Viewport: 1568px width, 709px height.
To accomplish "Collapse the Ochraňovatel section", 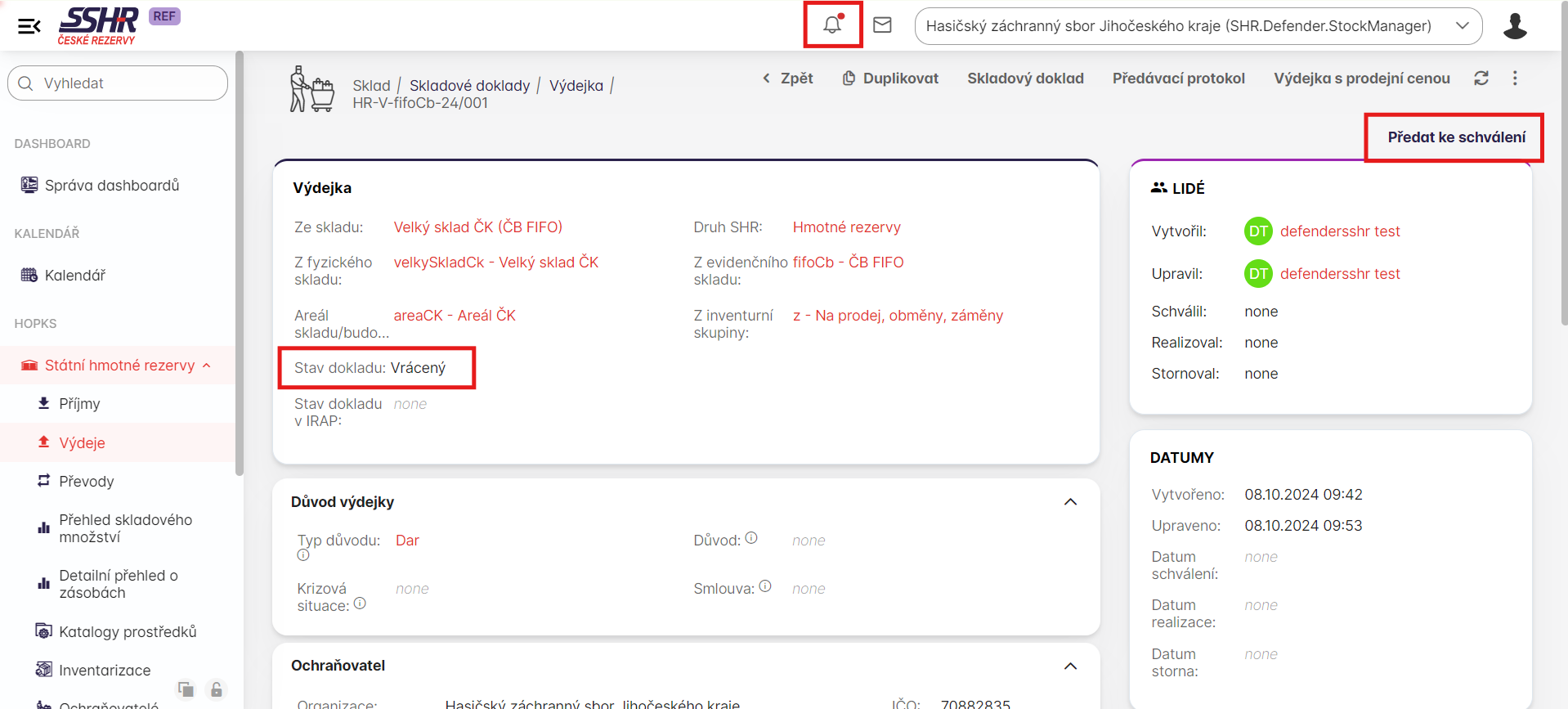I will pos(1070,666).
